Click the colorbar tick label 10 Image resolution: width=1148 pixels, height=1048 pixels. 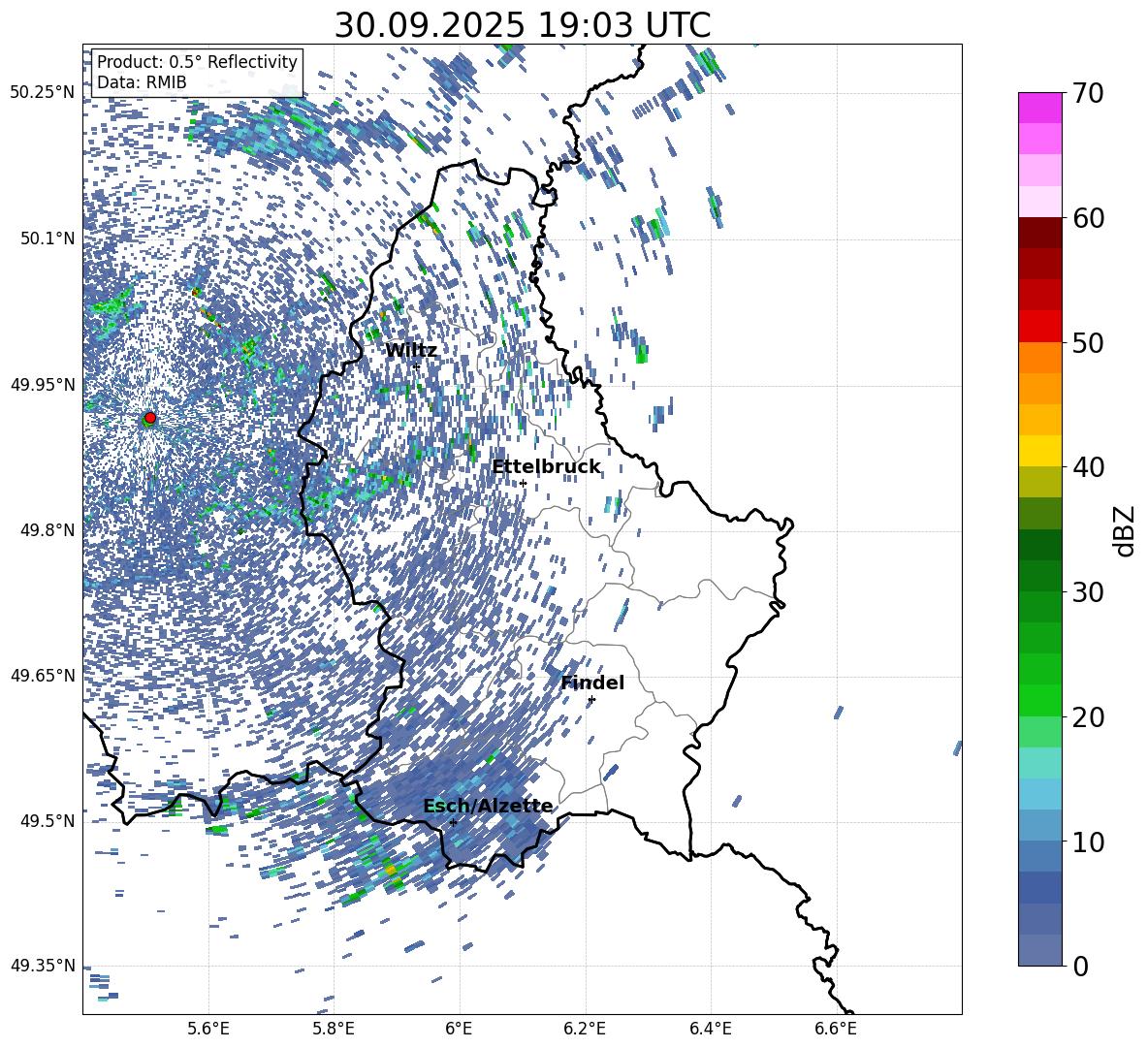click(x=1088, y=842)
